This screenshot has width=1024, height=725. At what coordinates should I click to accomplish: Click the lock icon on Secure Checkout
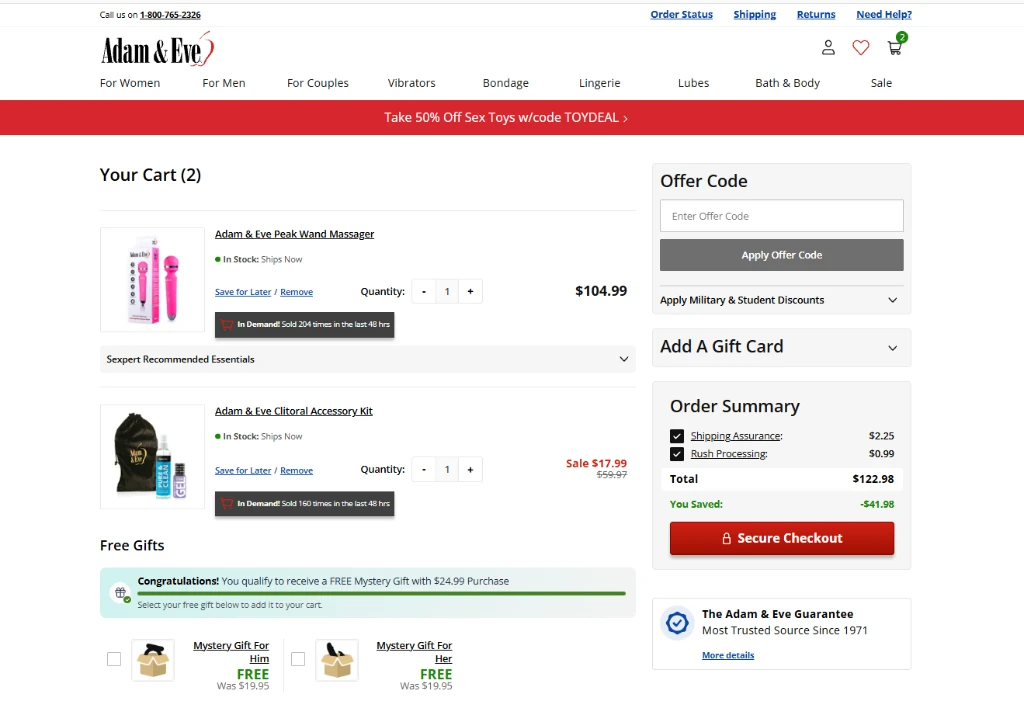726,538
